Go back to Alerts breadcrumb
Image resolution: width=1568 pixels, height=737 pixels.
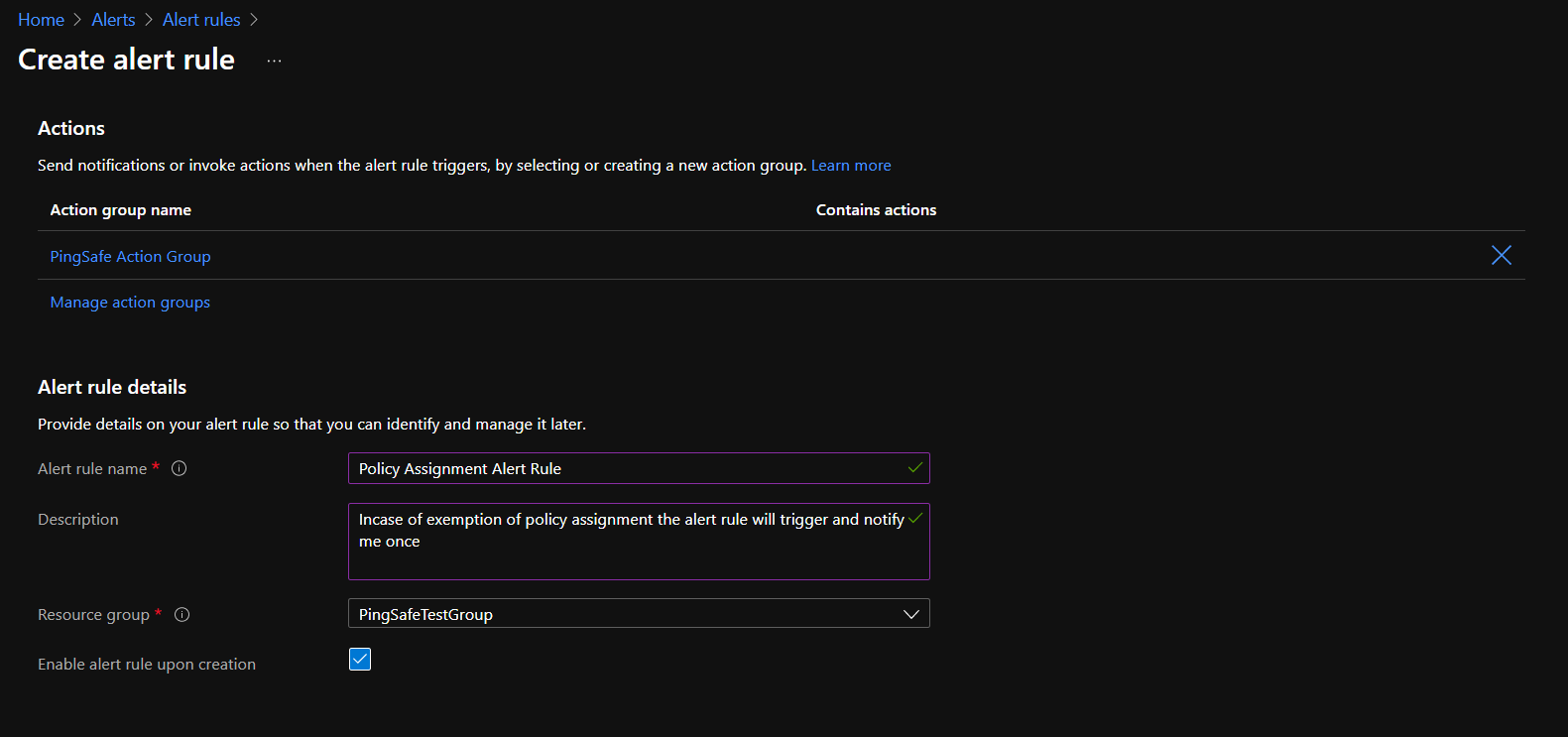click(113, 20)
